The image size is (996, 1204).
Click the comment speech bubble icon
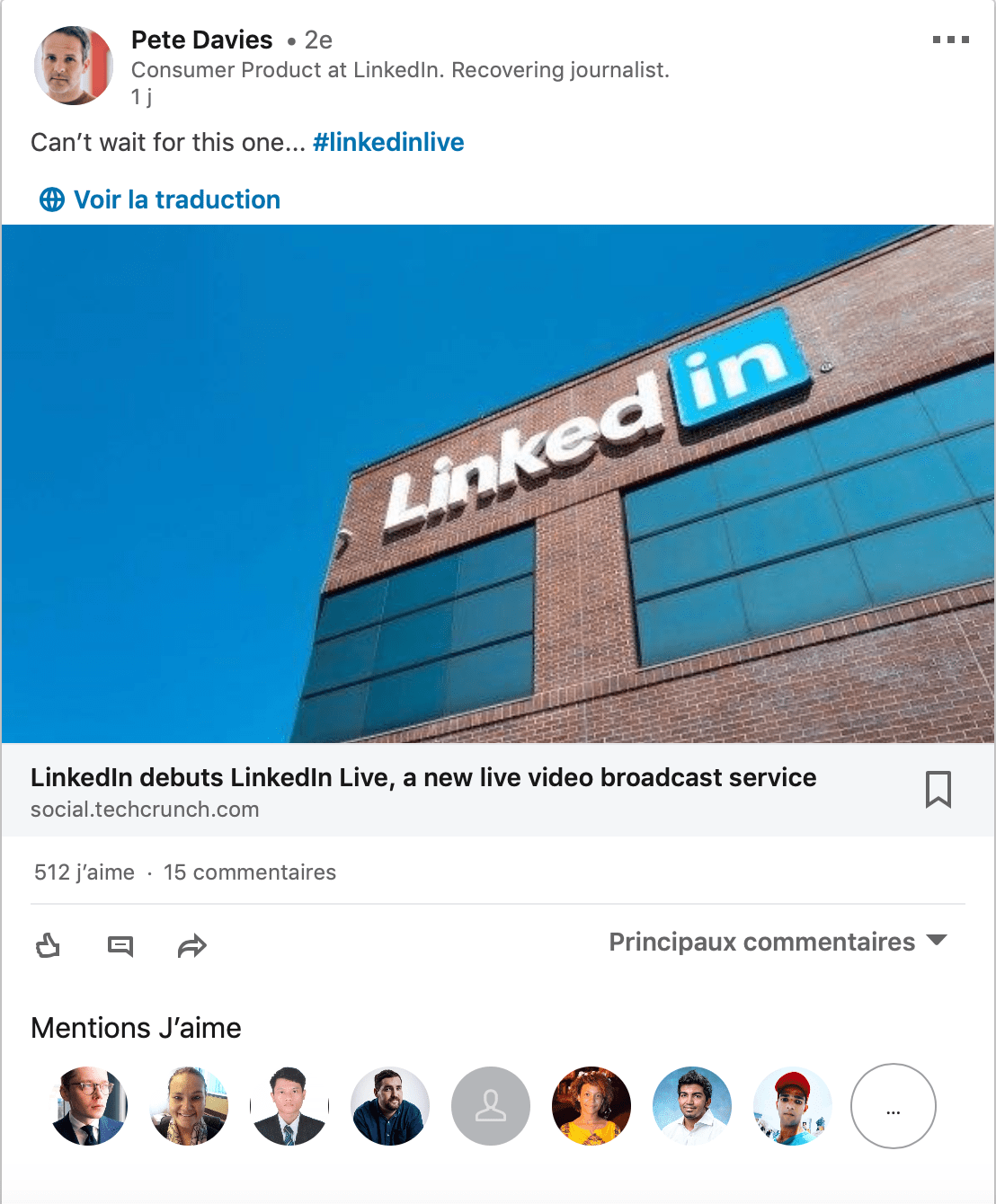pos(120,946)
